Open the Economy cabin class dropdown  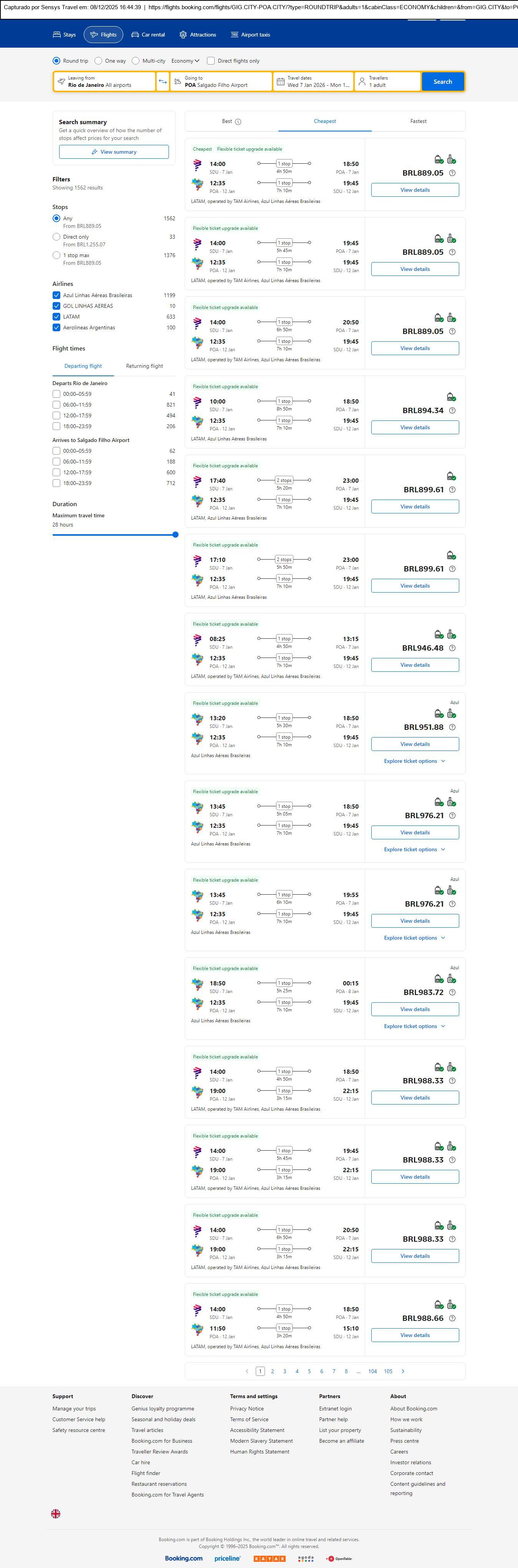coord(185,61)
